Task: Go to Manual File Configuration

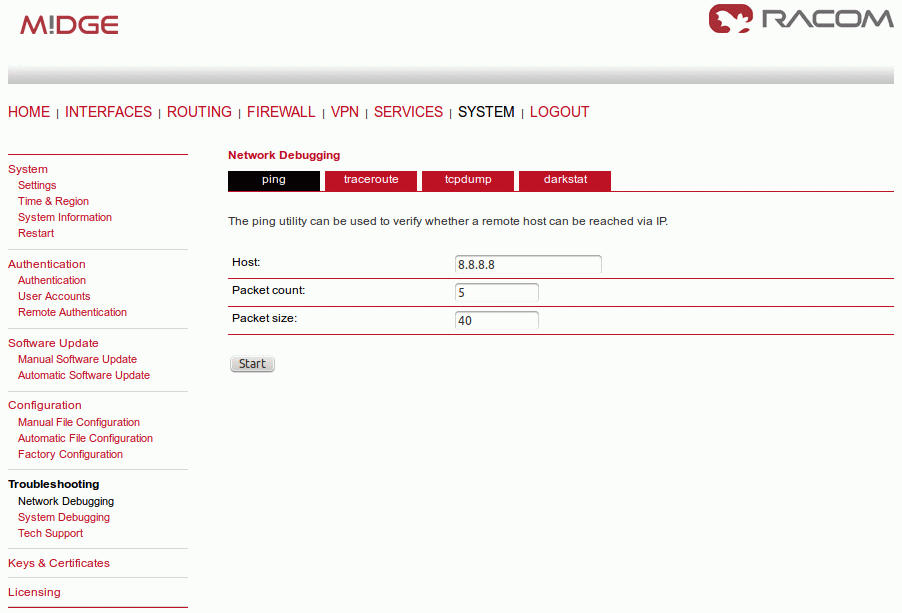Action: [x=79, y=422]
